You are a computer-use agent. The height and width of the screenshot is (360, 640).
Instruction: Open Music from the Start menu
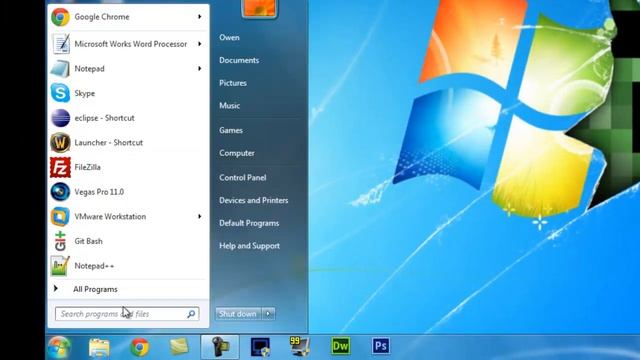229,106
